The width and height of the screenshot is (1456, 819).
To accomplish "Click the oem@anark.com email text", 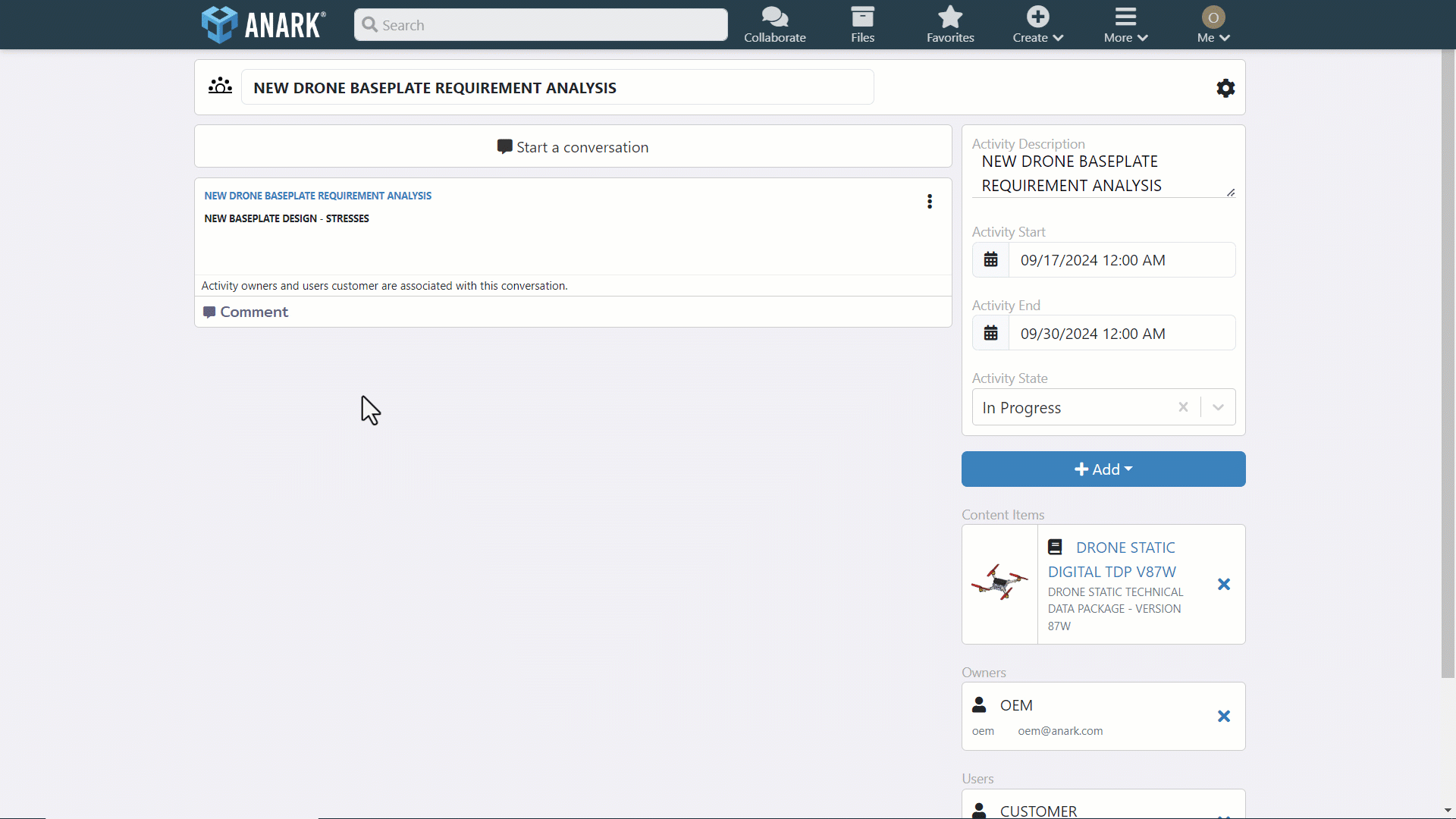I will 1060,731.
